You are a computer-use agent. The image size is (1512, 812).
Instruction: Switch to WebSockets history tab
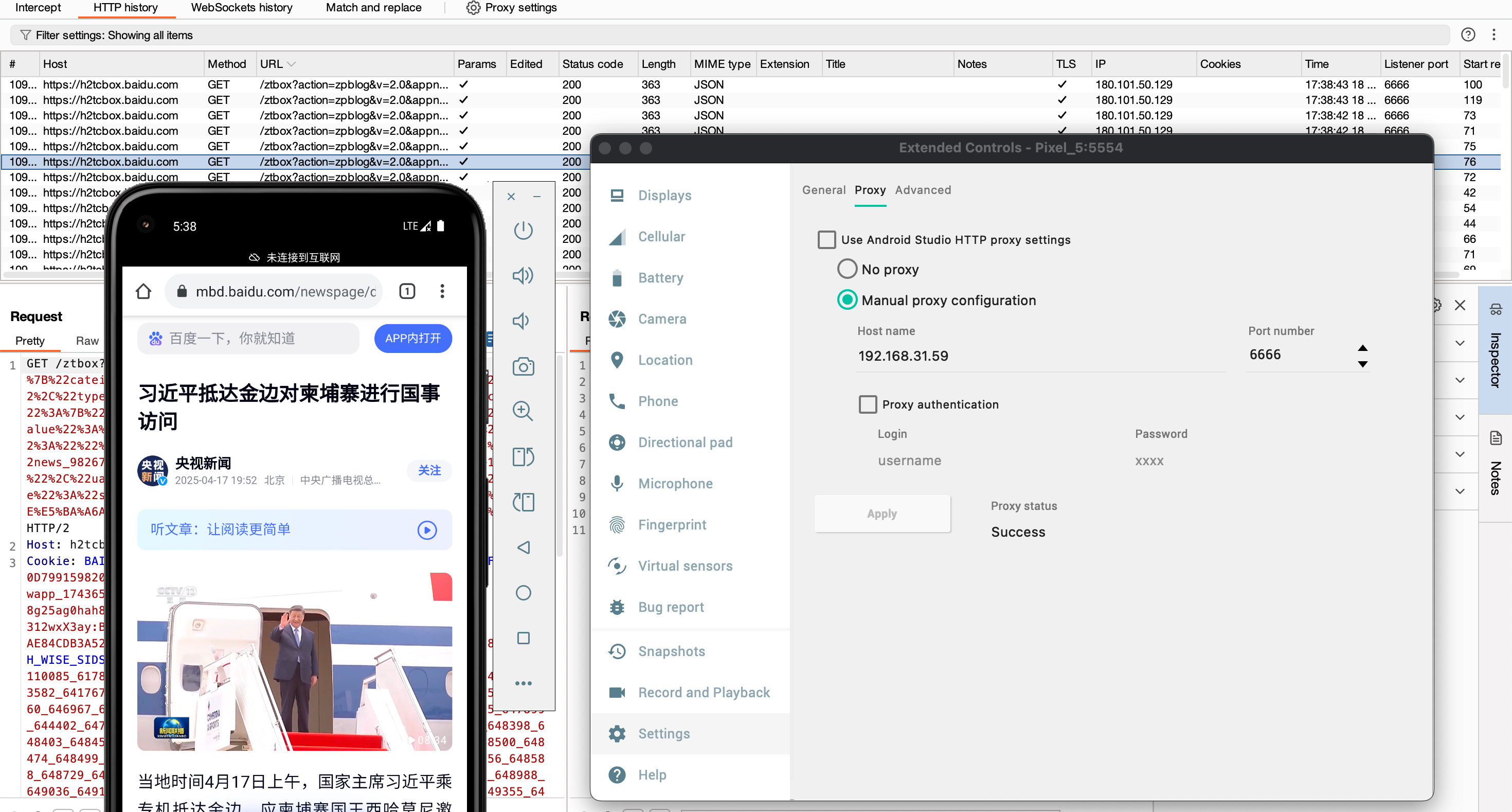pyautogui.click(x=242, y=8)
